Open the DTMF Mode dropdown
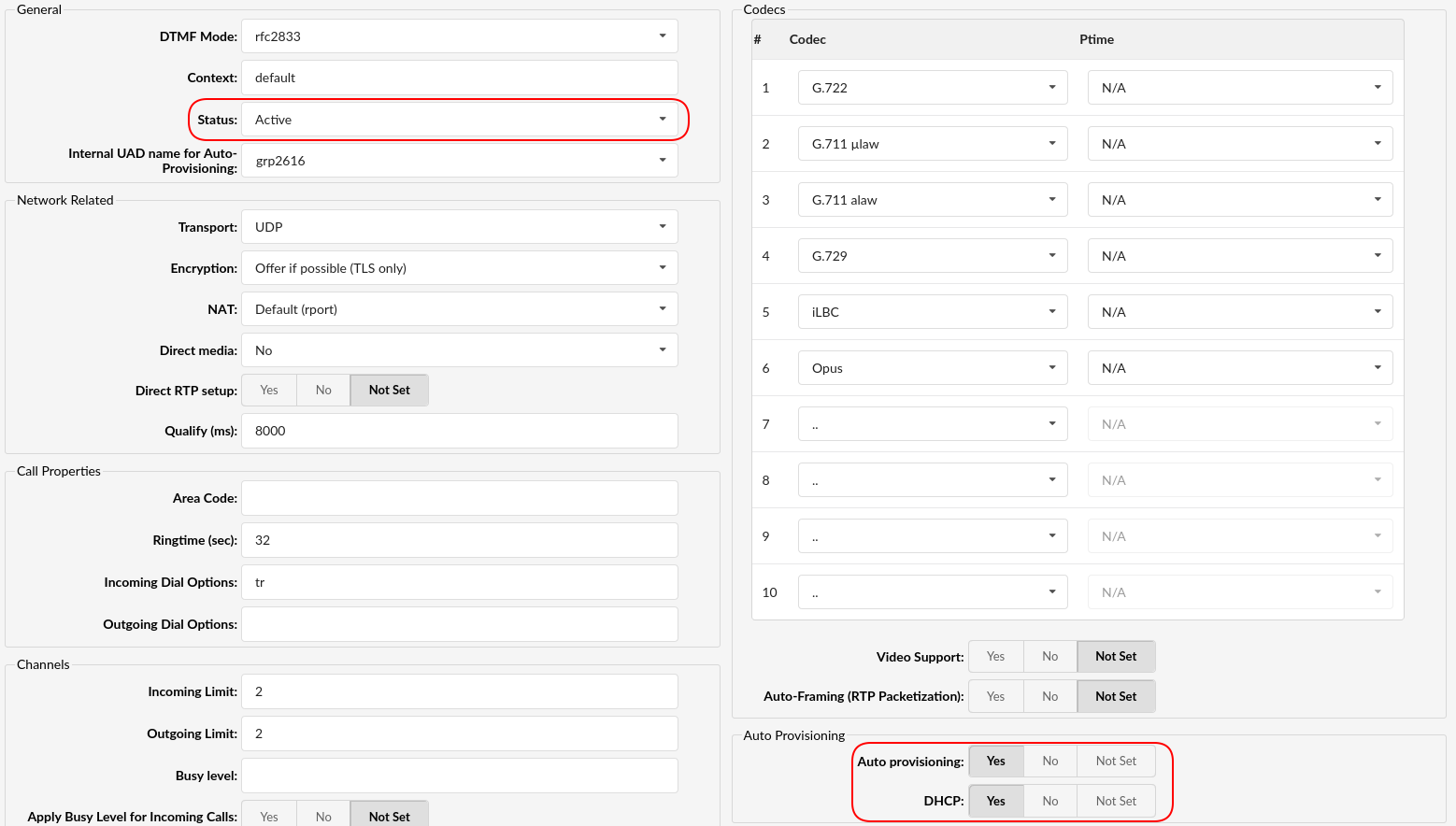Image resolution: width=1456 pixels, height=826 pixels. 459,36
